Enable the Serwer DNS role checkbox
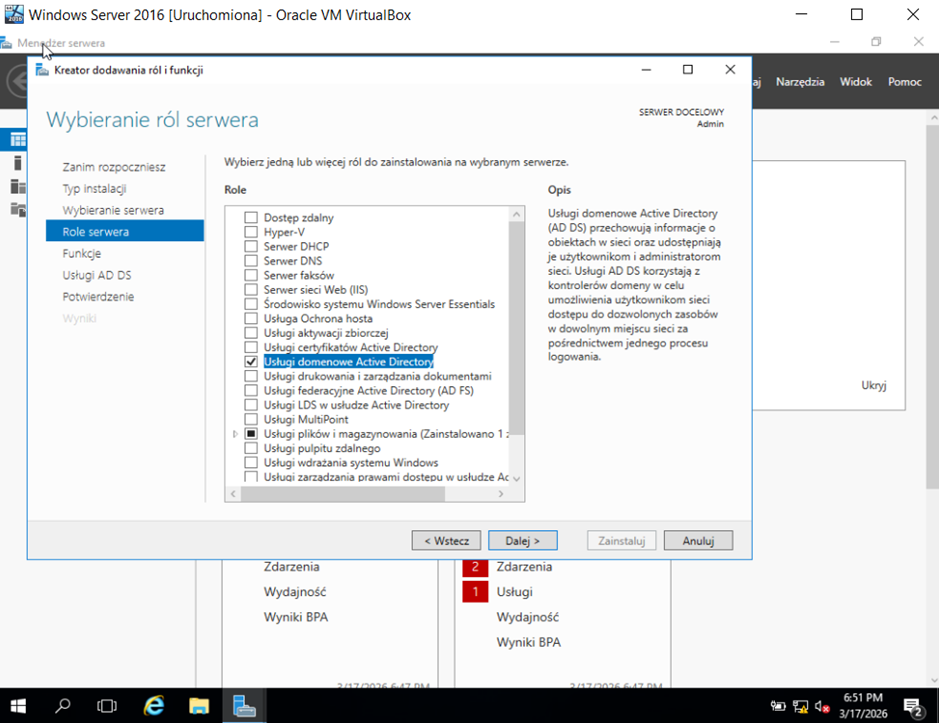This screenshot has width=939, height=723. click(251, 261)
